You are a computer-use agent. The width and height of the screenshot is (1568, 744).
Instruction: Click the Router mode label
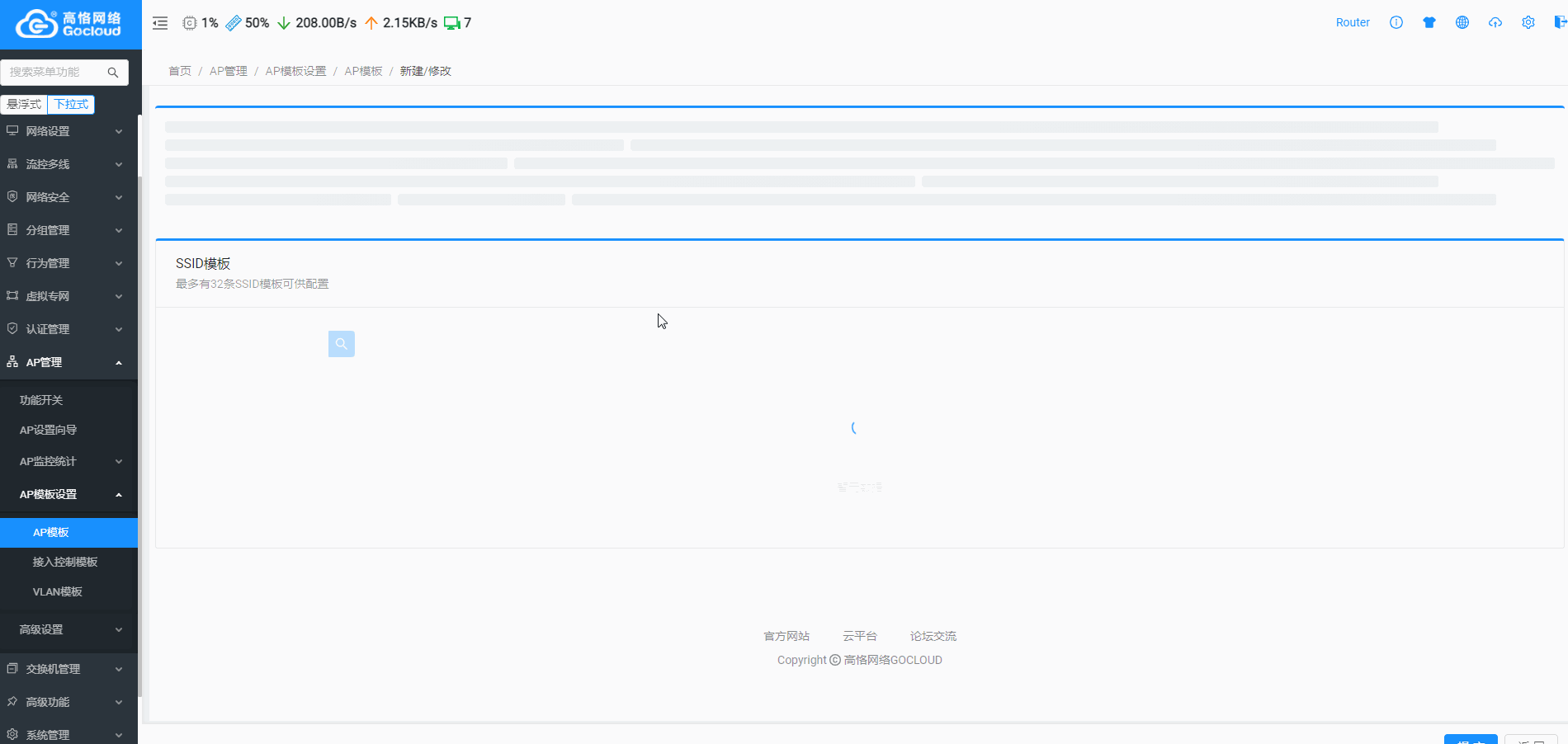(x=1353, y=22)
